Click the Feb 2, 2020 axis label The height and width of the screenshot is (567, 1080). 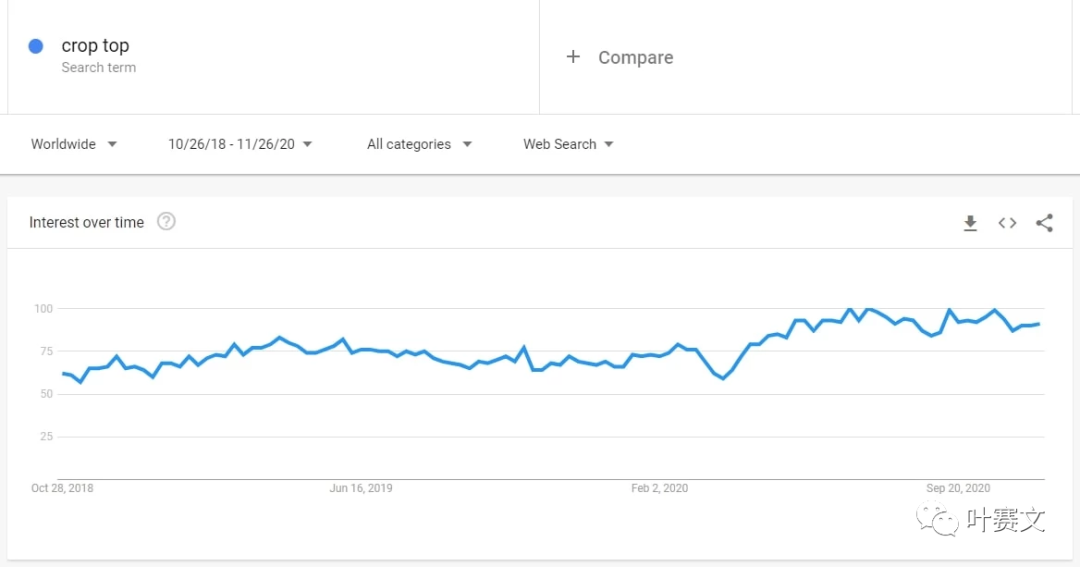(659, 488)
